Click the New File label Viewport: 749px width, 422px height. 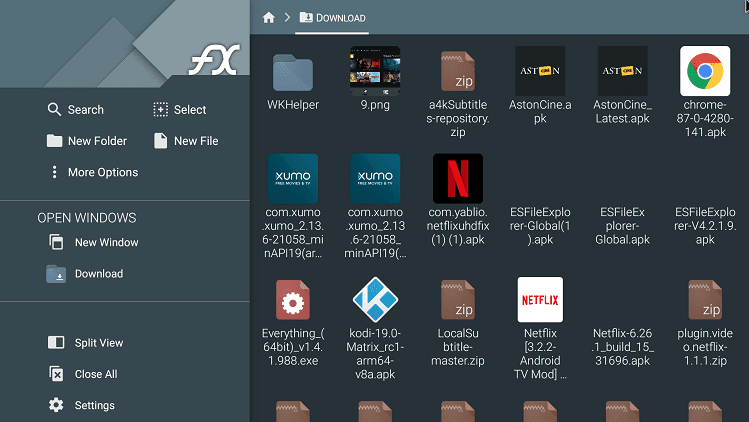[196, 141]
